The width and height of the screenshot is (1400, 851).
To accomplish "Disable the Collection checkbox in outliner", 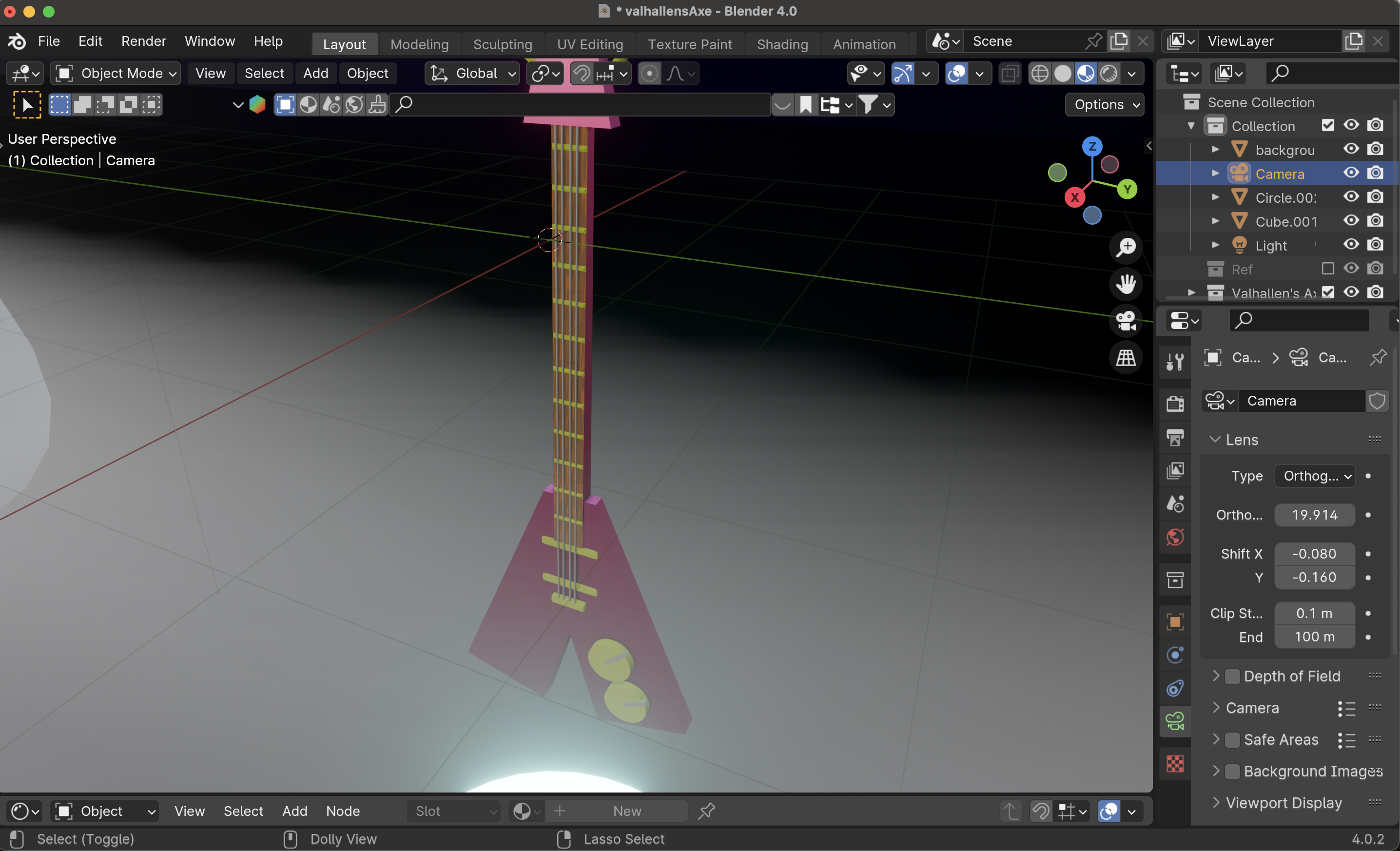I will tap(1328, 125).
